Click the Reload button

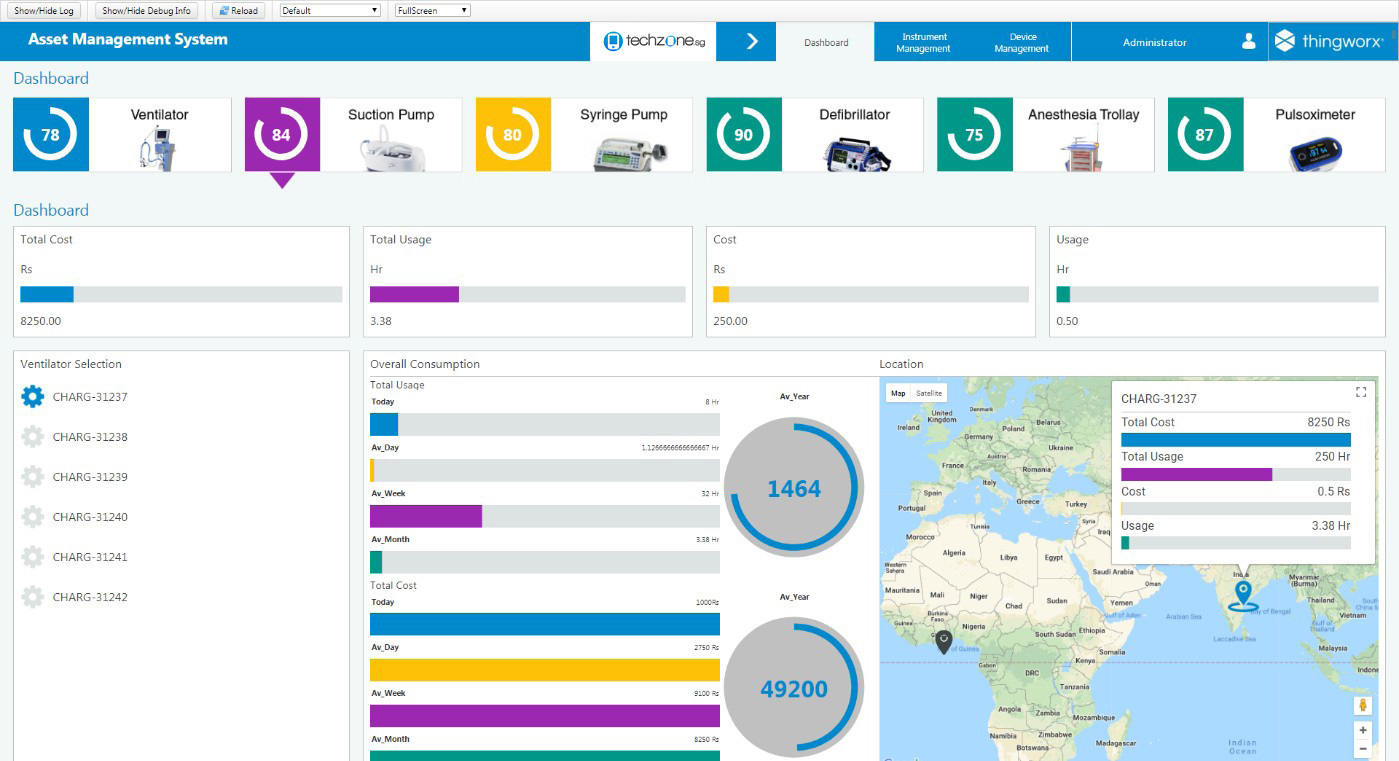(238, 11)
